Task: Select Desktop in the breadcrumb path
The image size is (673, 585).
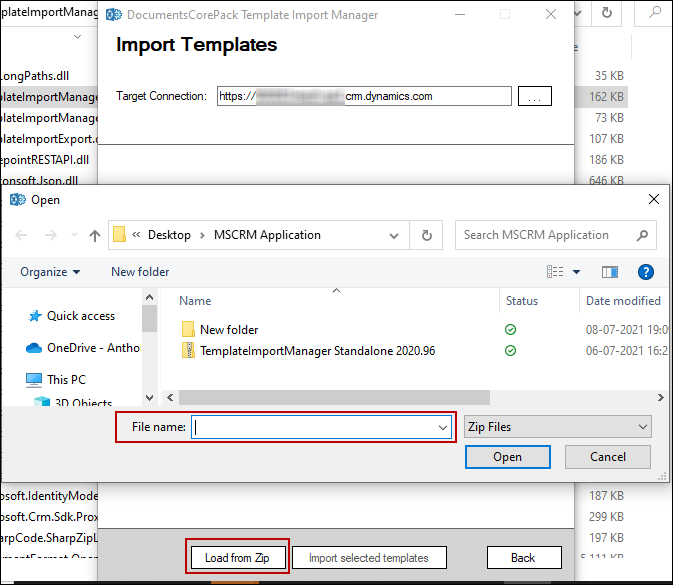Action: point(169,235)
